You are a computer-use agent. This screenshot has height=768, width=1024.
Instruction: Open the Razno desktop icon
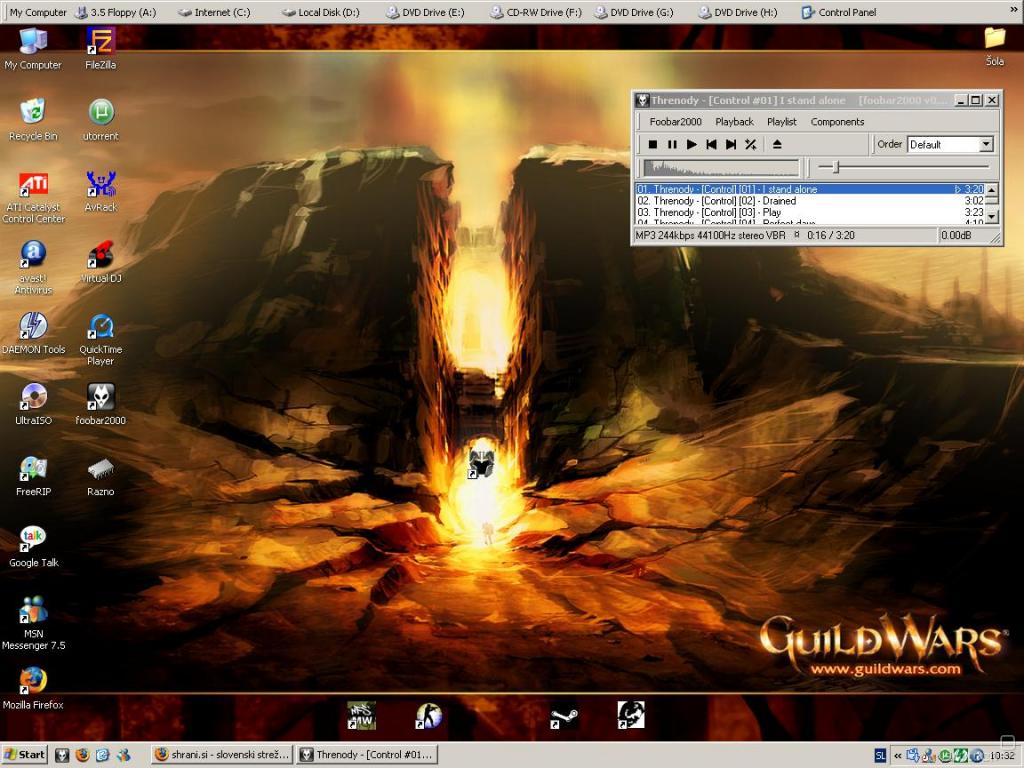(x=101, y=475)
